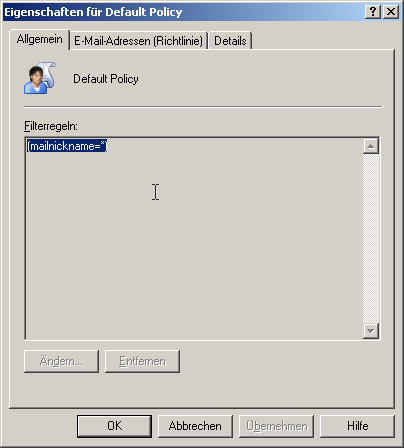This screenshot has width=404, height=448.
Task: Switch to the Allgemein tab
Action: (39, 39)
